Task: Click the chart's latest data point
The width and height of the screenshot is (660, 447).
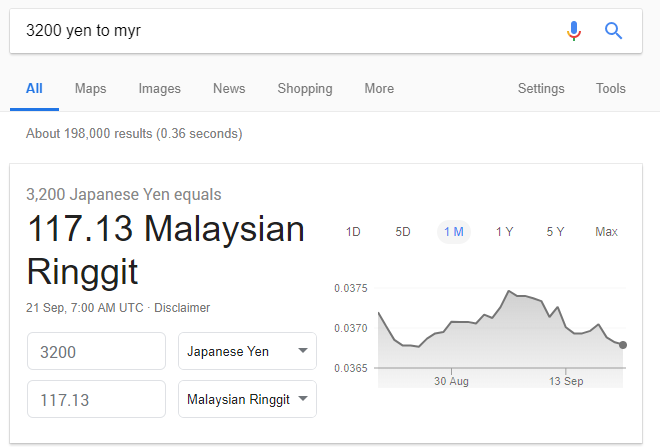Action: [623, 345]
